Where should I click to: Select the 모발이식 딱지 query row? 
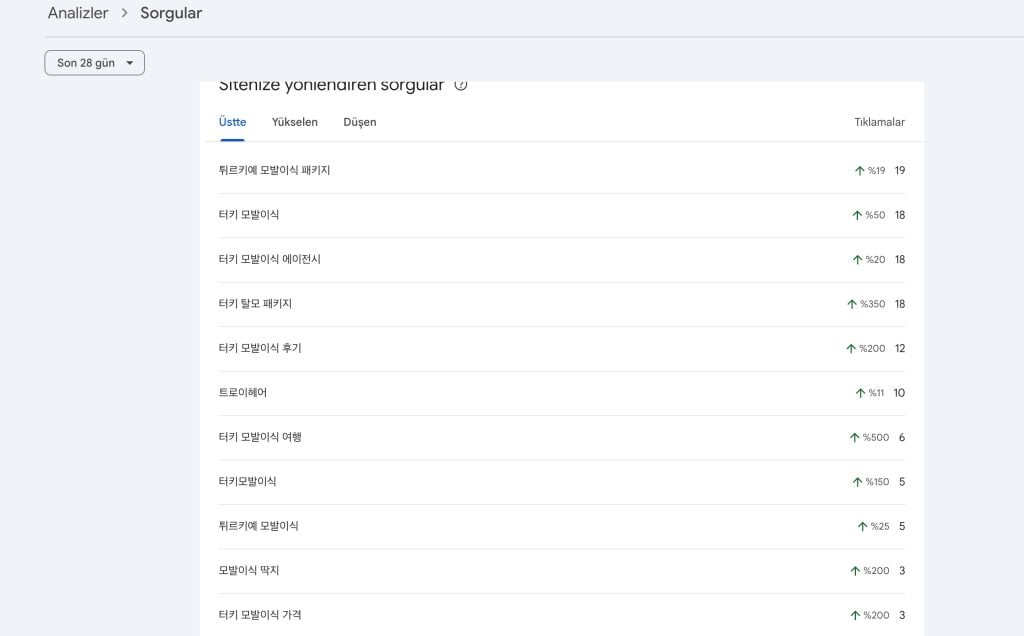[248, 570]
